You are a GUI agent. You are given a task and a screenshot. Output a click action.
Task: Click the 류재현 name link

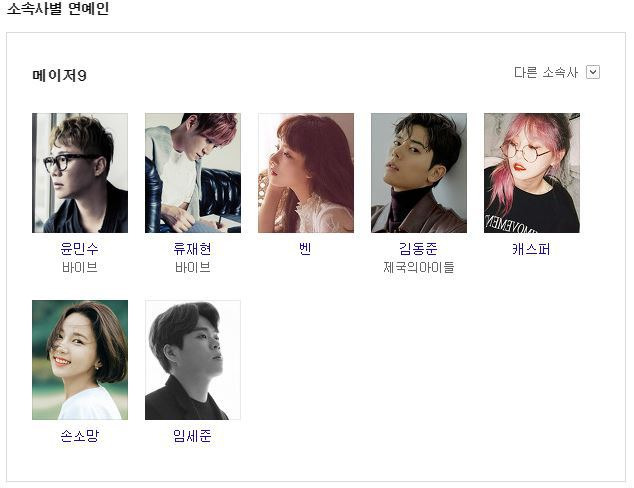(x=192, y=248)
